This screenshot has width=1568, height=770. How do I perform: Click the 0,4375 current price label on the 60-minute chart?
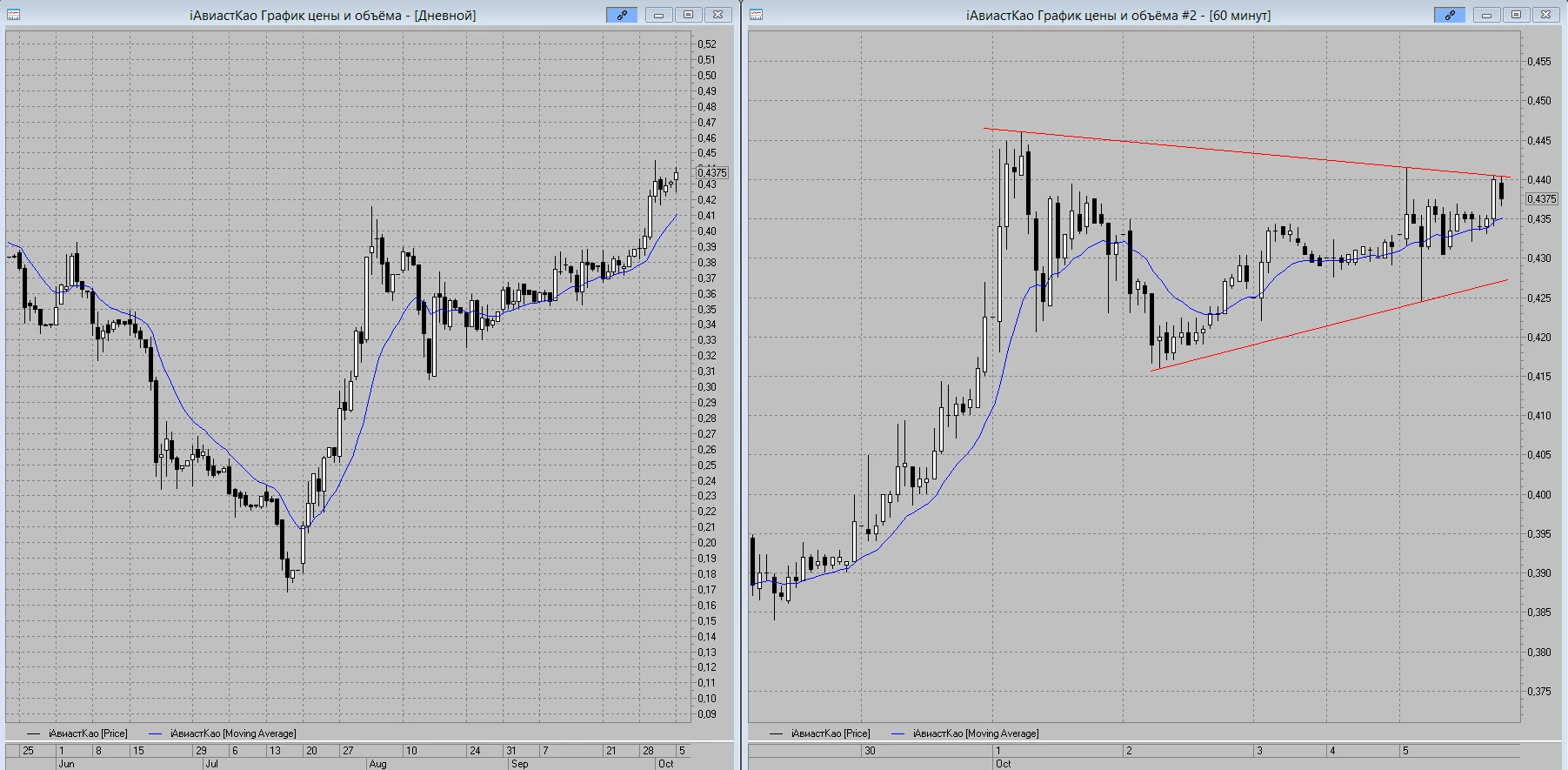(1542, 199)
